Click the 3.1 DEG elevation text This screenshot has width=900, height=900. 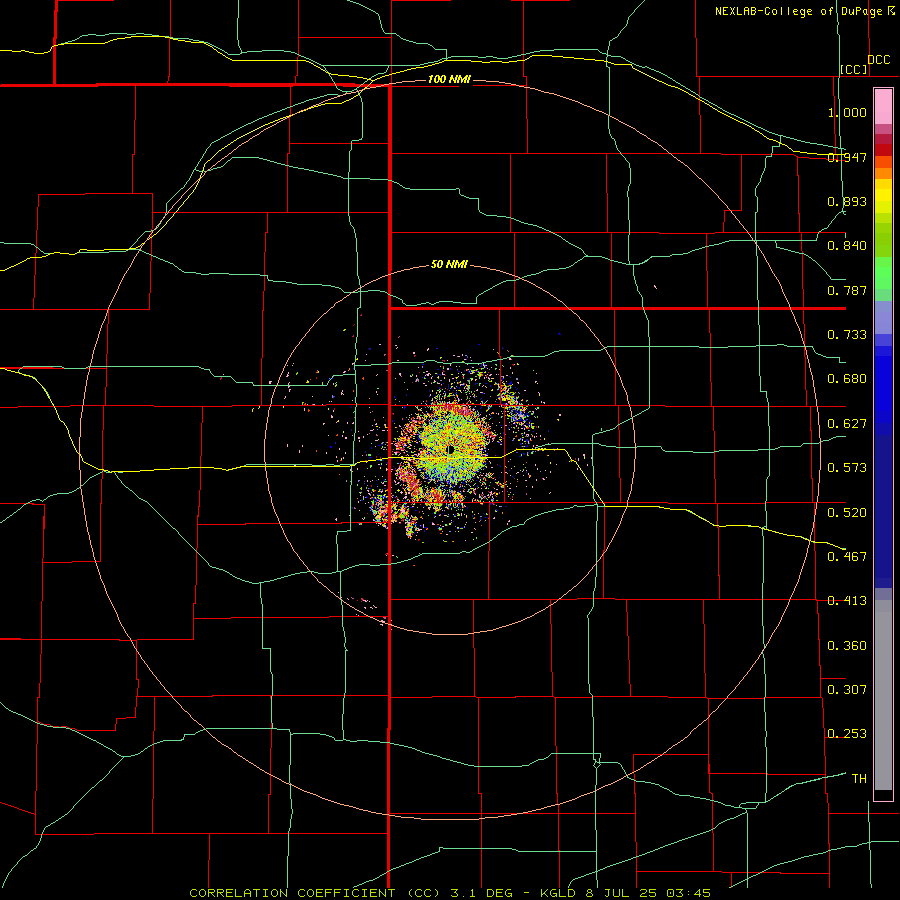(x=482, y=893)
